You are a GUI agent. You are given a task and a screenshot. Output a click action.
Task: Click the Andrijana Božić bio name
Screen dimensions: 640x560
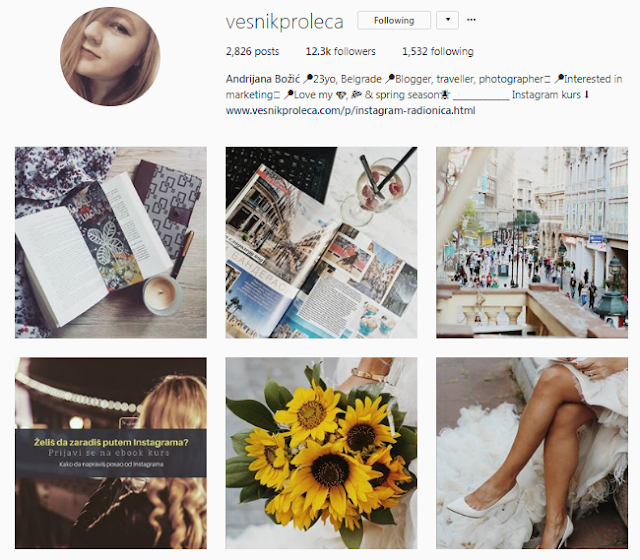(x=263, y=79)
